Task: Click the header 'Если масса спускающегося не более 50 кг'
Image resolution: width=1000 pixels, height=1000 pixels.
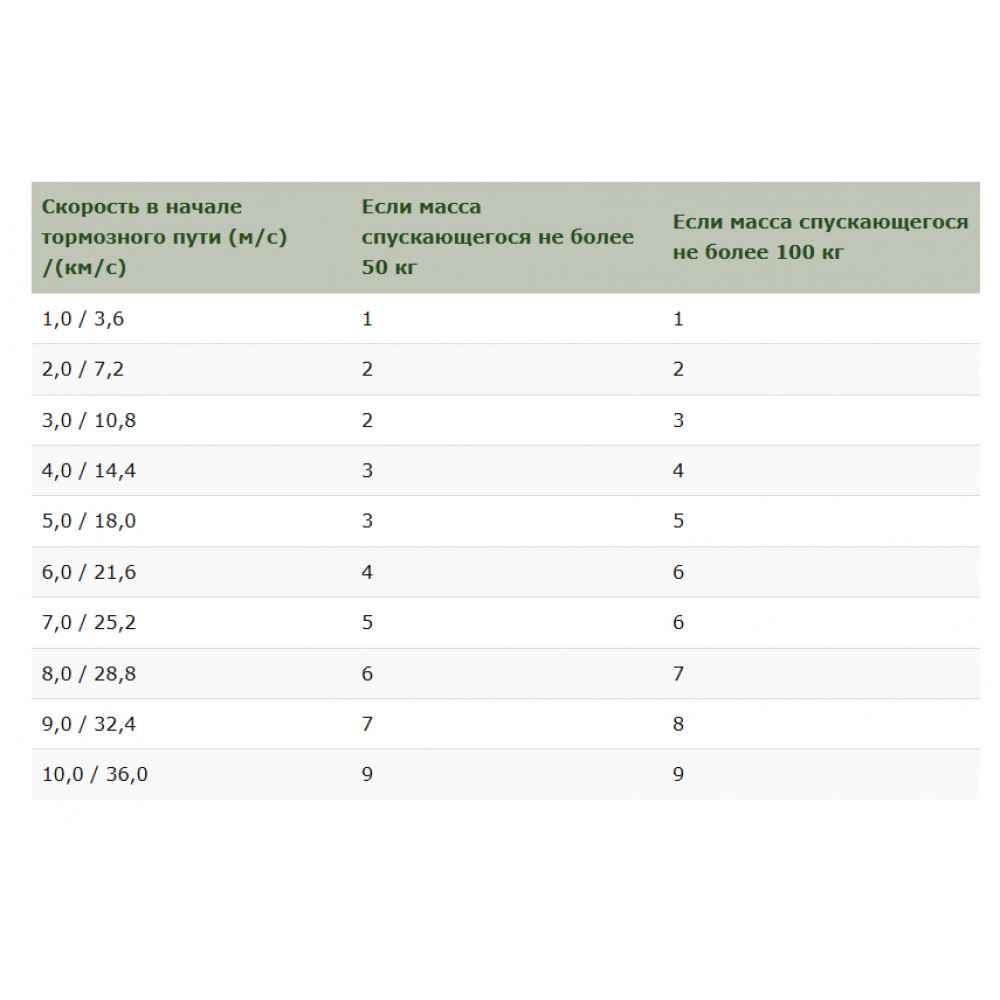Action: pos(497,237)
